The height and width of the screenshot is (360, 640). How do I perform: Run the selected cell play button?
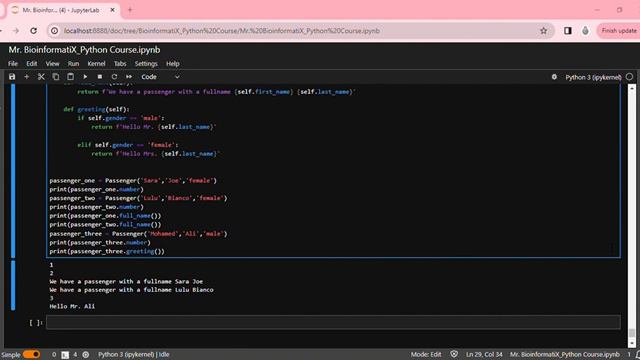coord(85,77)
